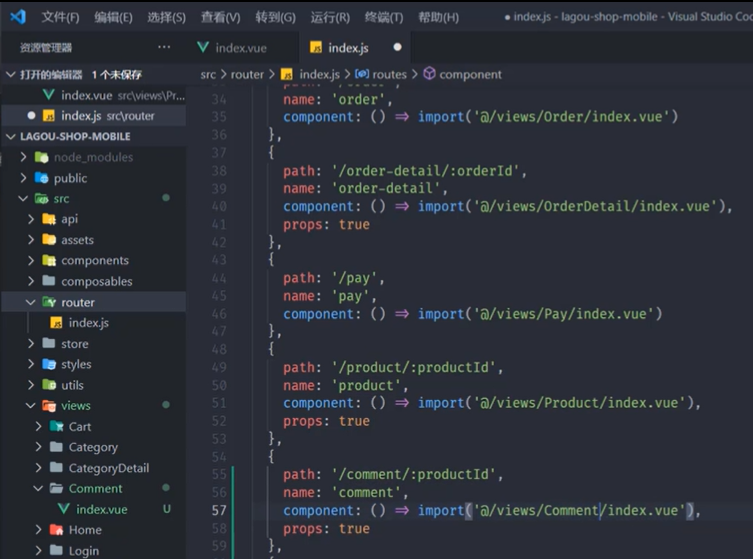This screenshot has width=753, height=559.
Task: Click the utils folder icon
Action: tap(49, 385)
